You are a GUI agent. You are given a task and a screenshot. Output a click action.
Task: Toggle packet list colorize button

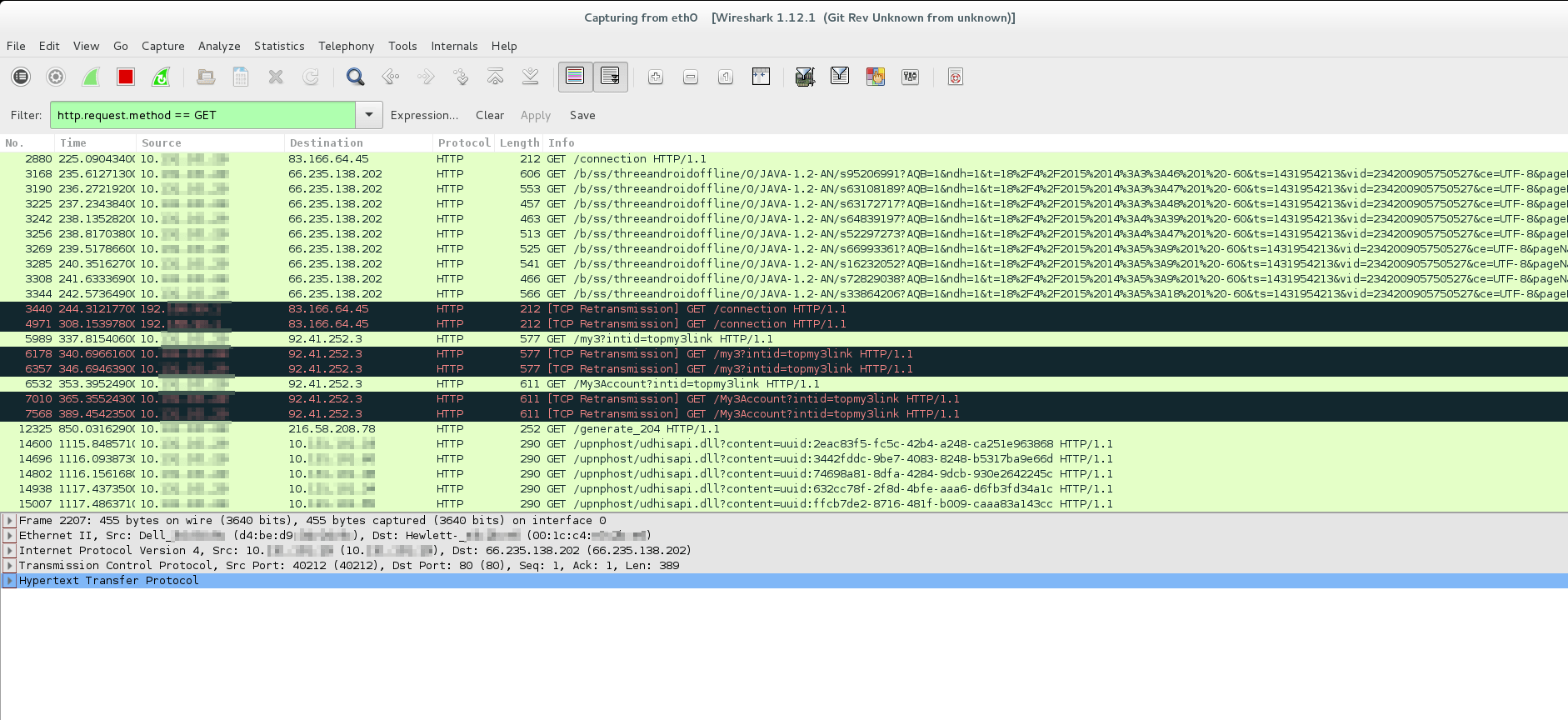pyautogui.click(x=575, y=77)
